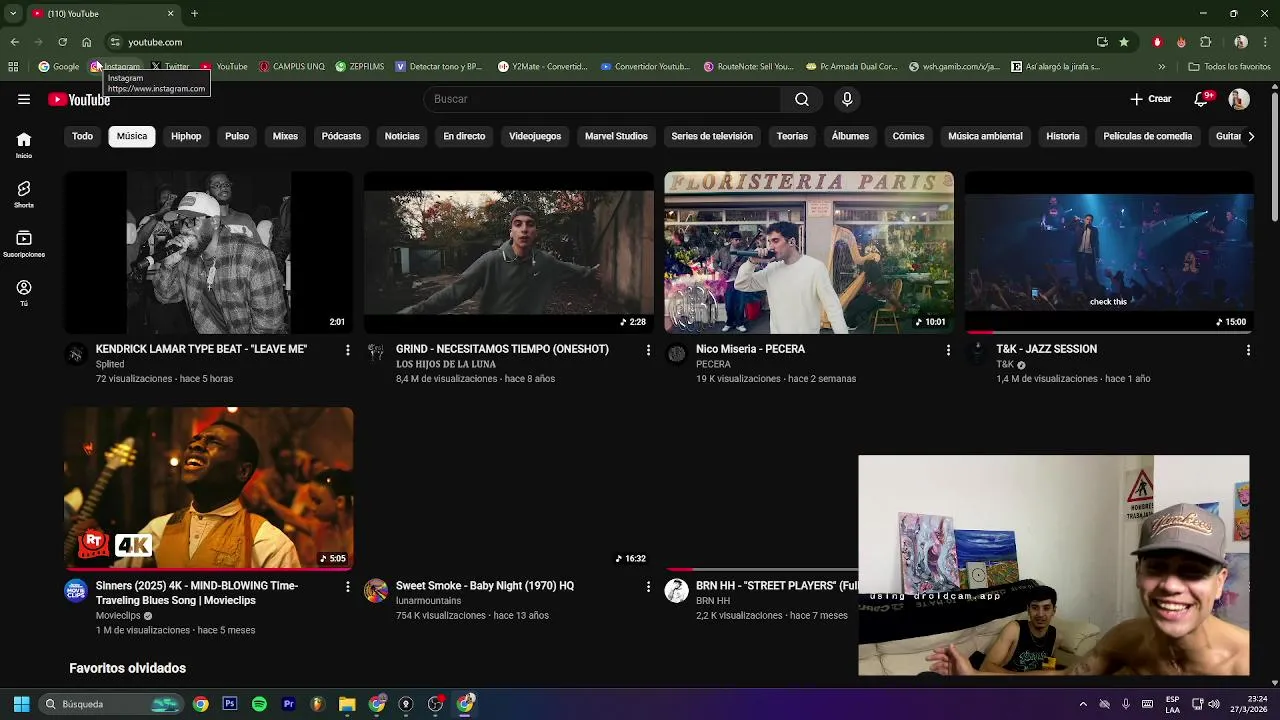Click the Windows Start button
1280x720 pixels.
21,704
